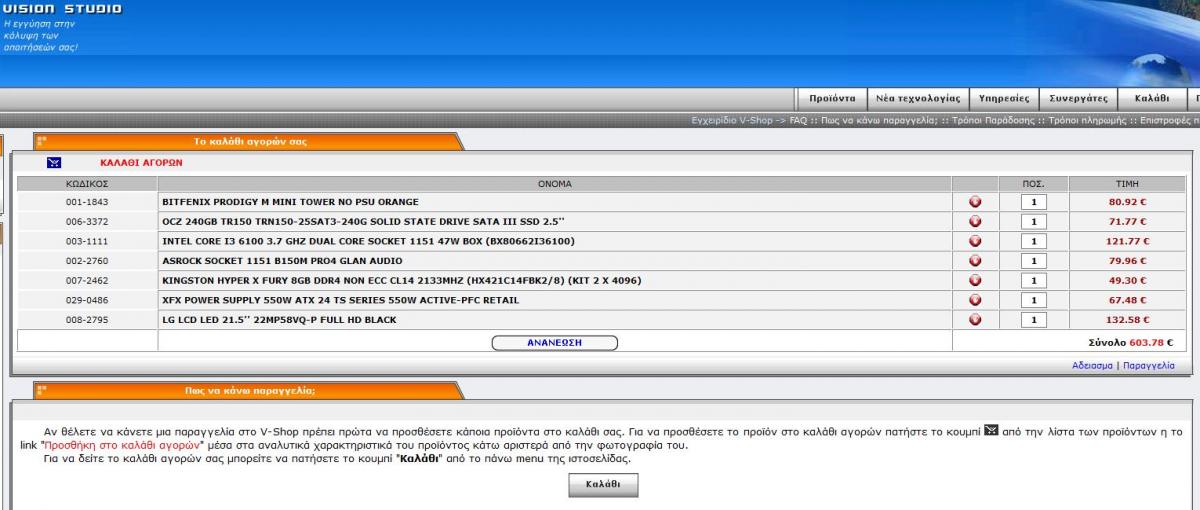Click product code 002-2760

[87, 261]
